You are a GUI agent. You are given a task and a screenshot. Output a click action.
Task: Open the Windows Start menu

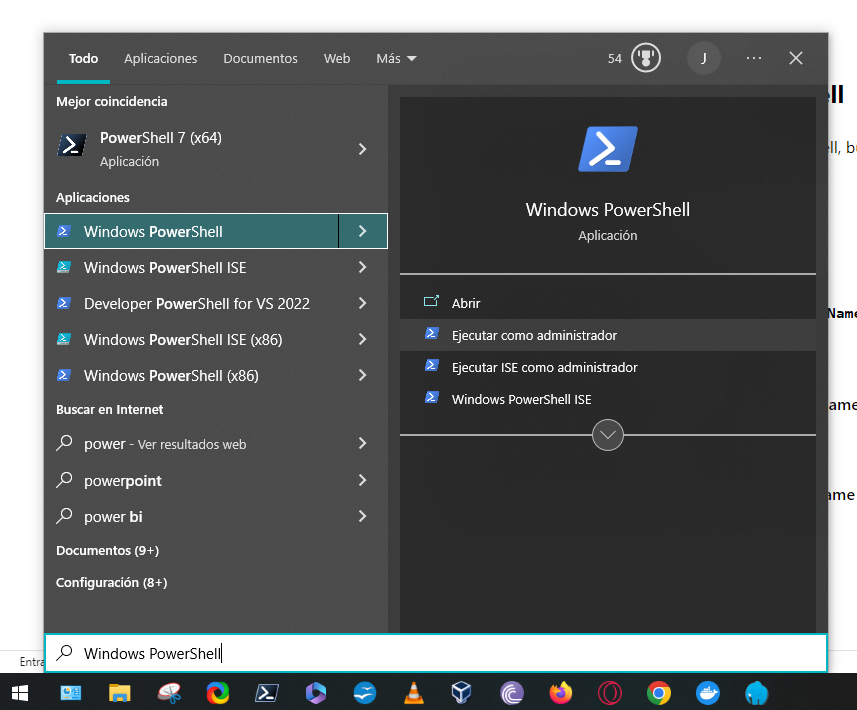[x=20, y=693]
